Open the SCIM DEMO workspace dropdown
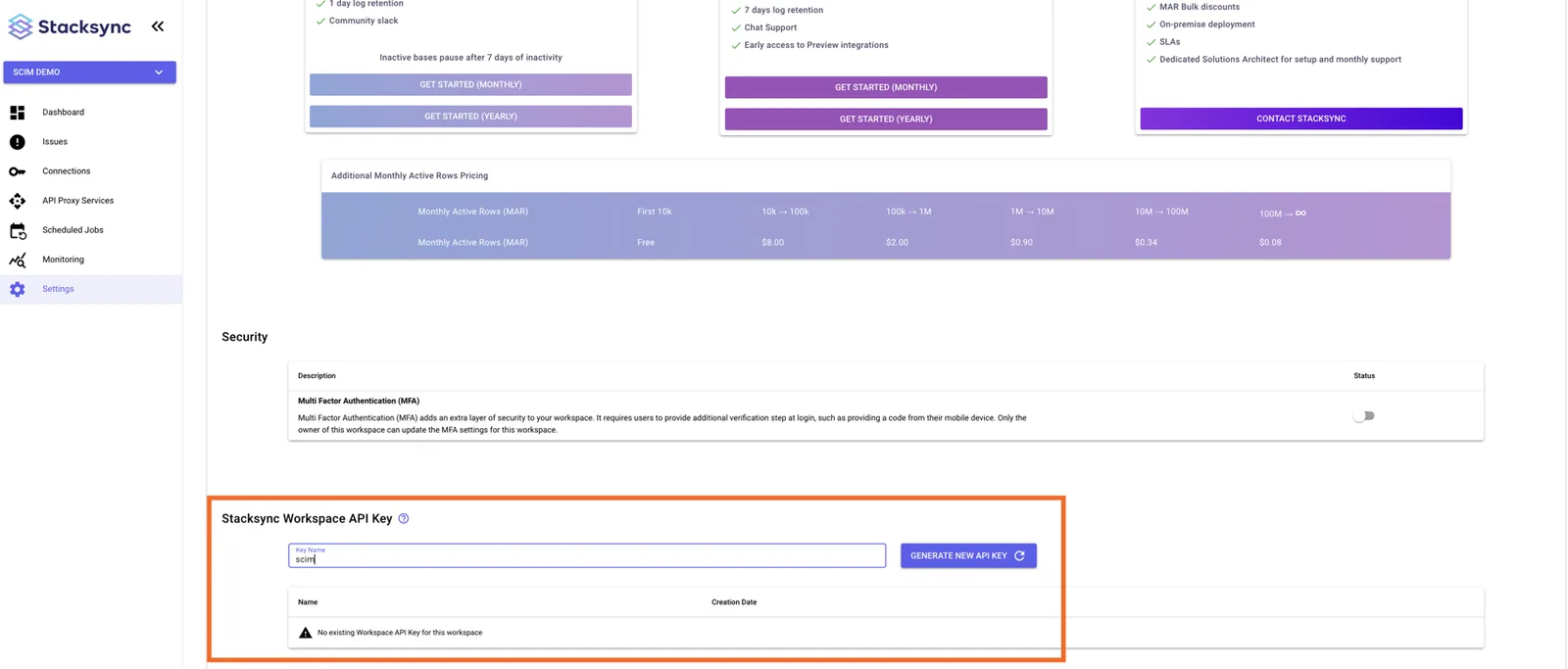1568x669 pixels. (x=89, y=72)
